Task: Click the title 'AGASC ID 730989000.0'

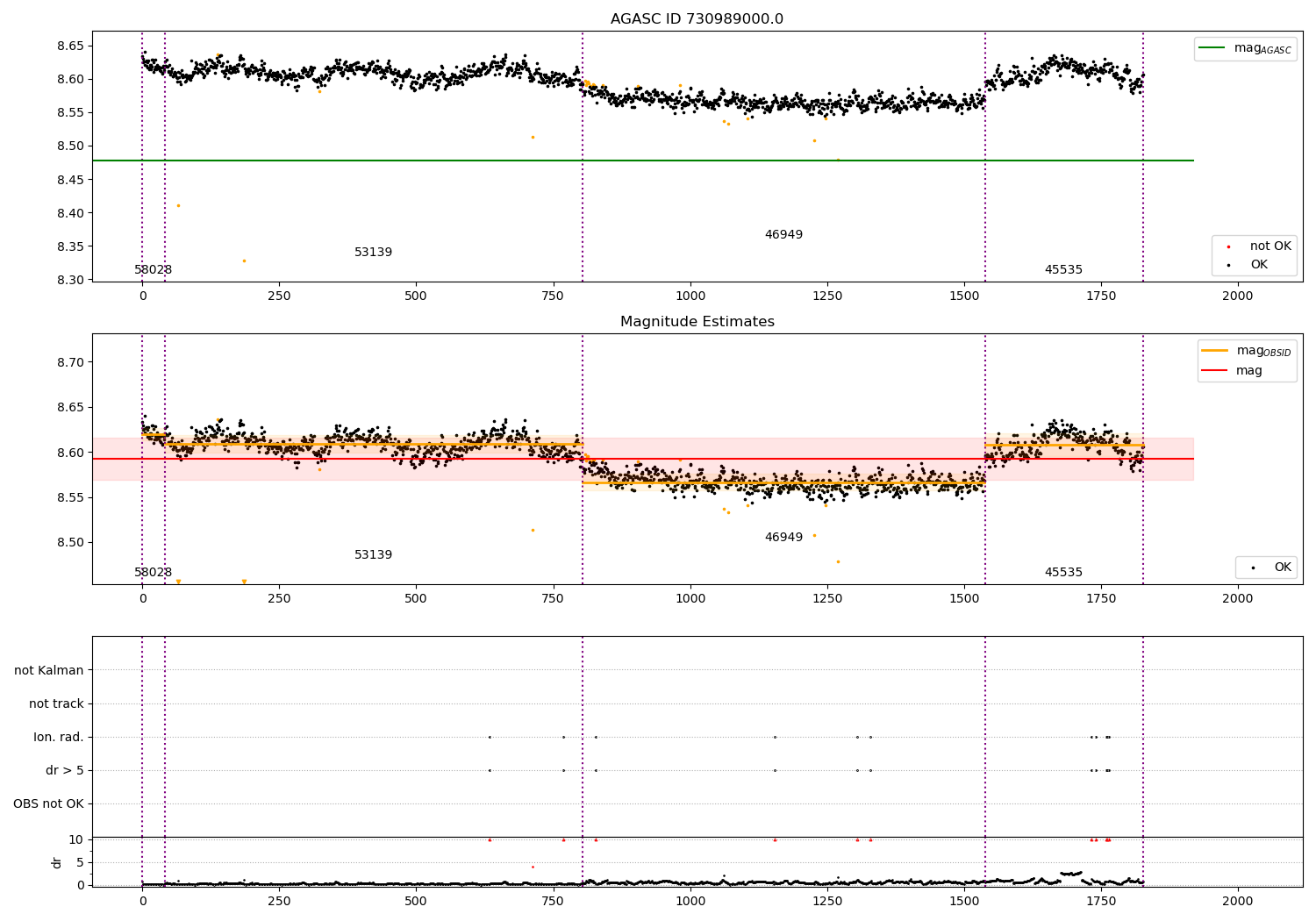Action: 697,19
